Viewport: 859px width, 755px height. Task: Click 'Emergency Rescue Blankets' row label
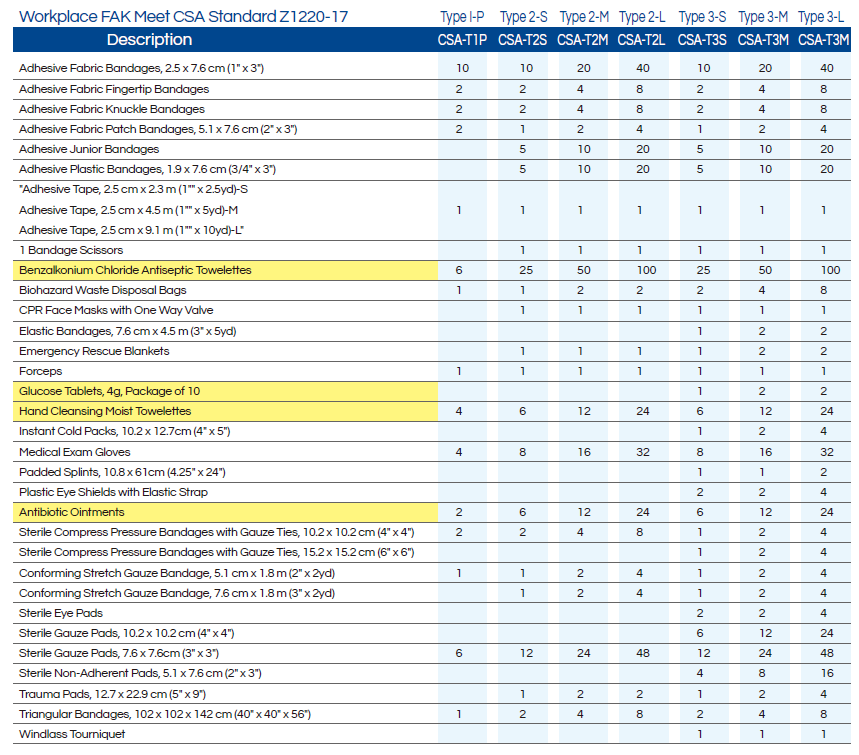point(94,351)
